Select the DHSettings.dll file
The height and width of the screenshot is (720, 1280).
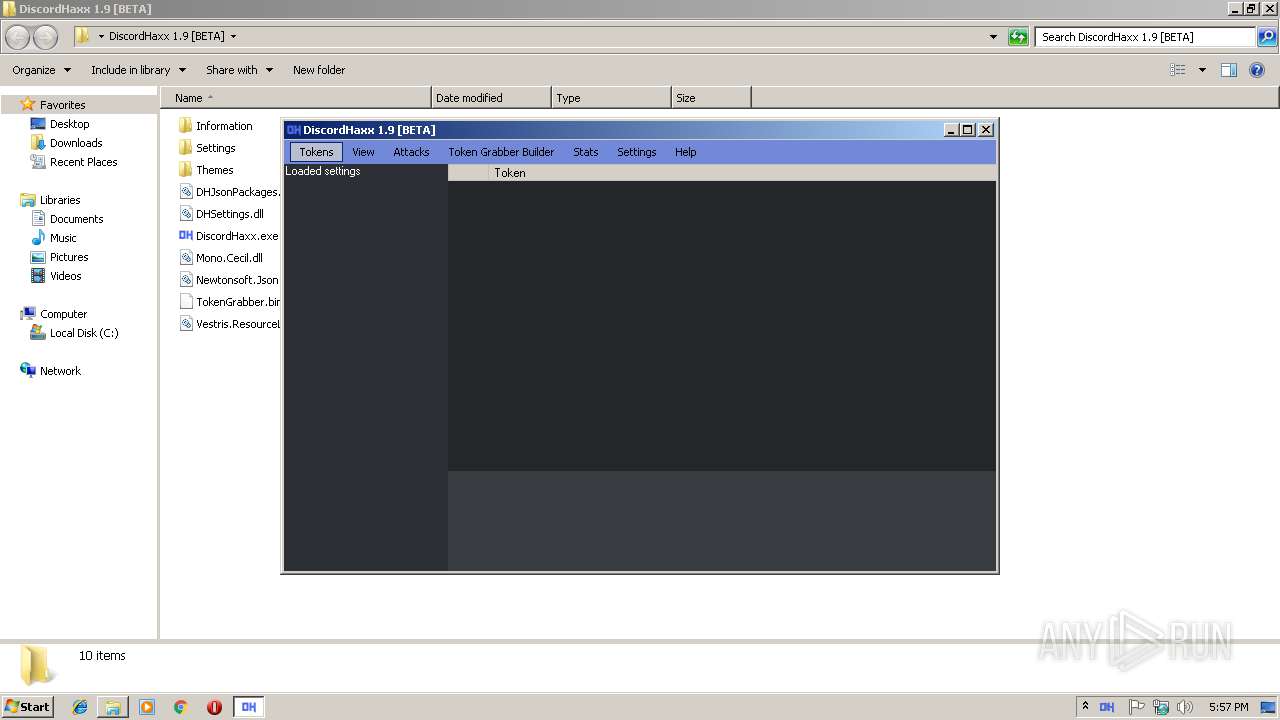click(222, 214)
